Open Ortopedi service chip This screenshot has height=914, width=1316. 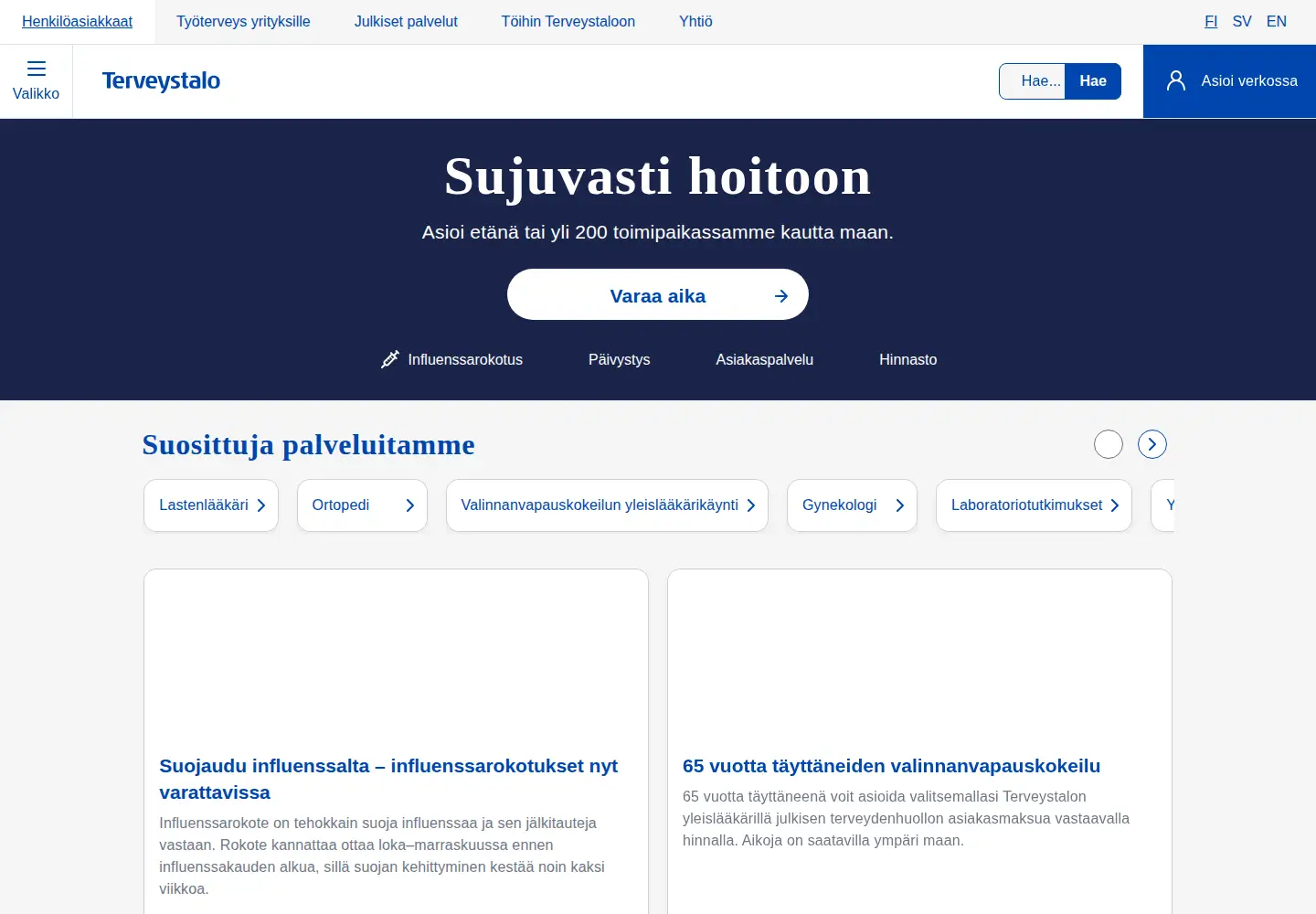[x=362, y=505]
